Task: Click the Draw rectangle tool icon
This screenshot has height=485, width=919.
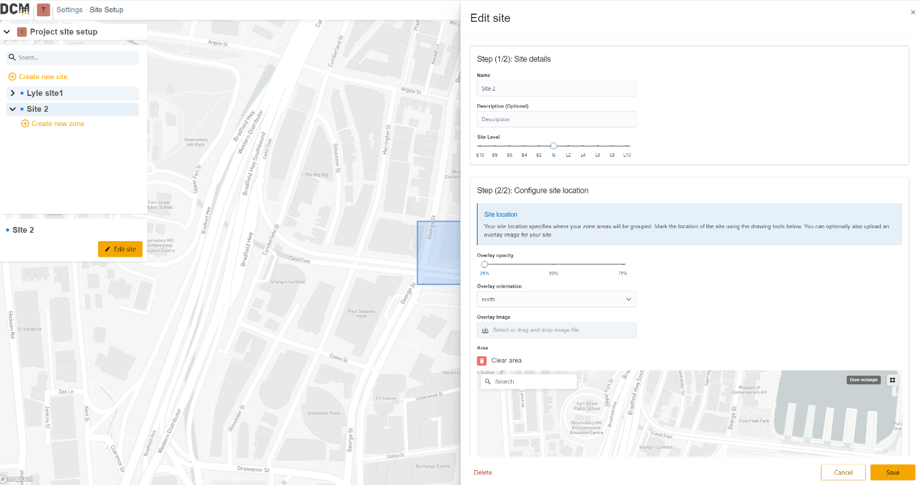Action: point(892,380)
